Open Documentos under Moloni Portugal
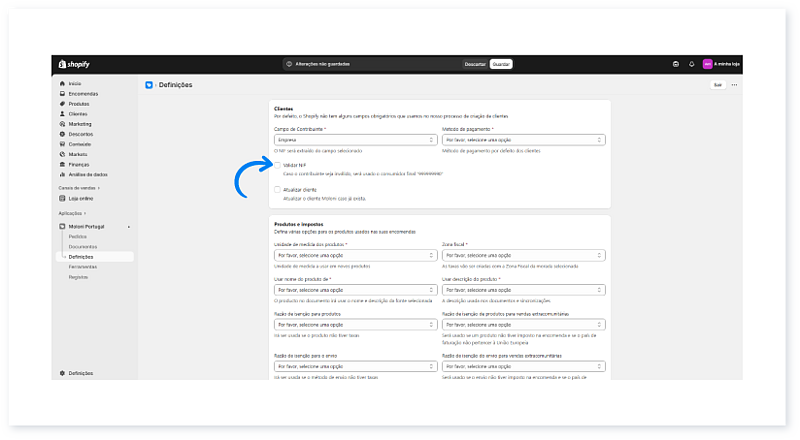Viewport: 800px width, 440px height. [84, 246]
